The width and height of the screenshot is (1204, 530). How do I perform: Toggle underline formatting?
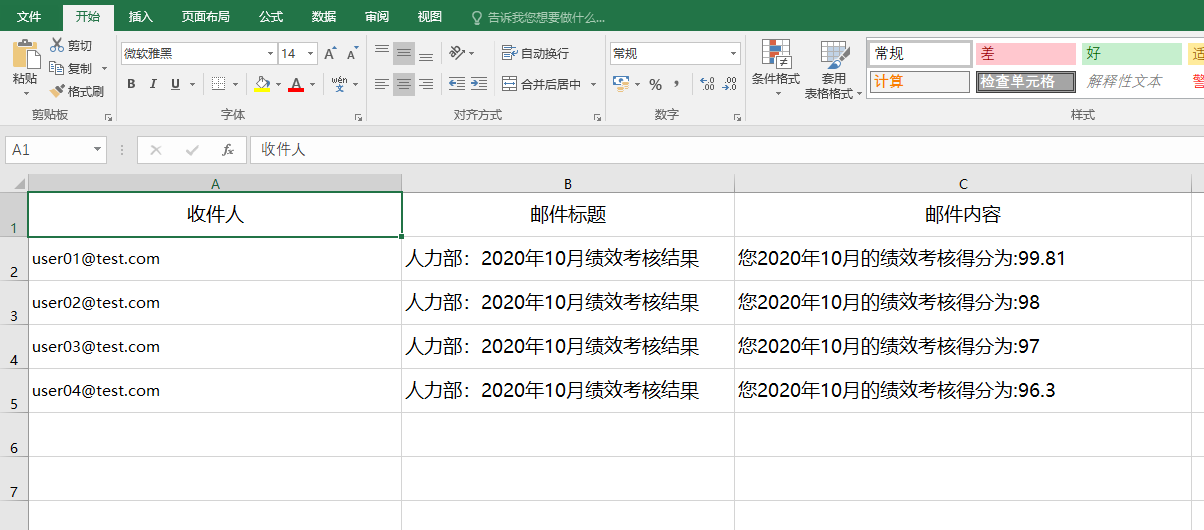pos(175,84)
